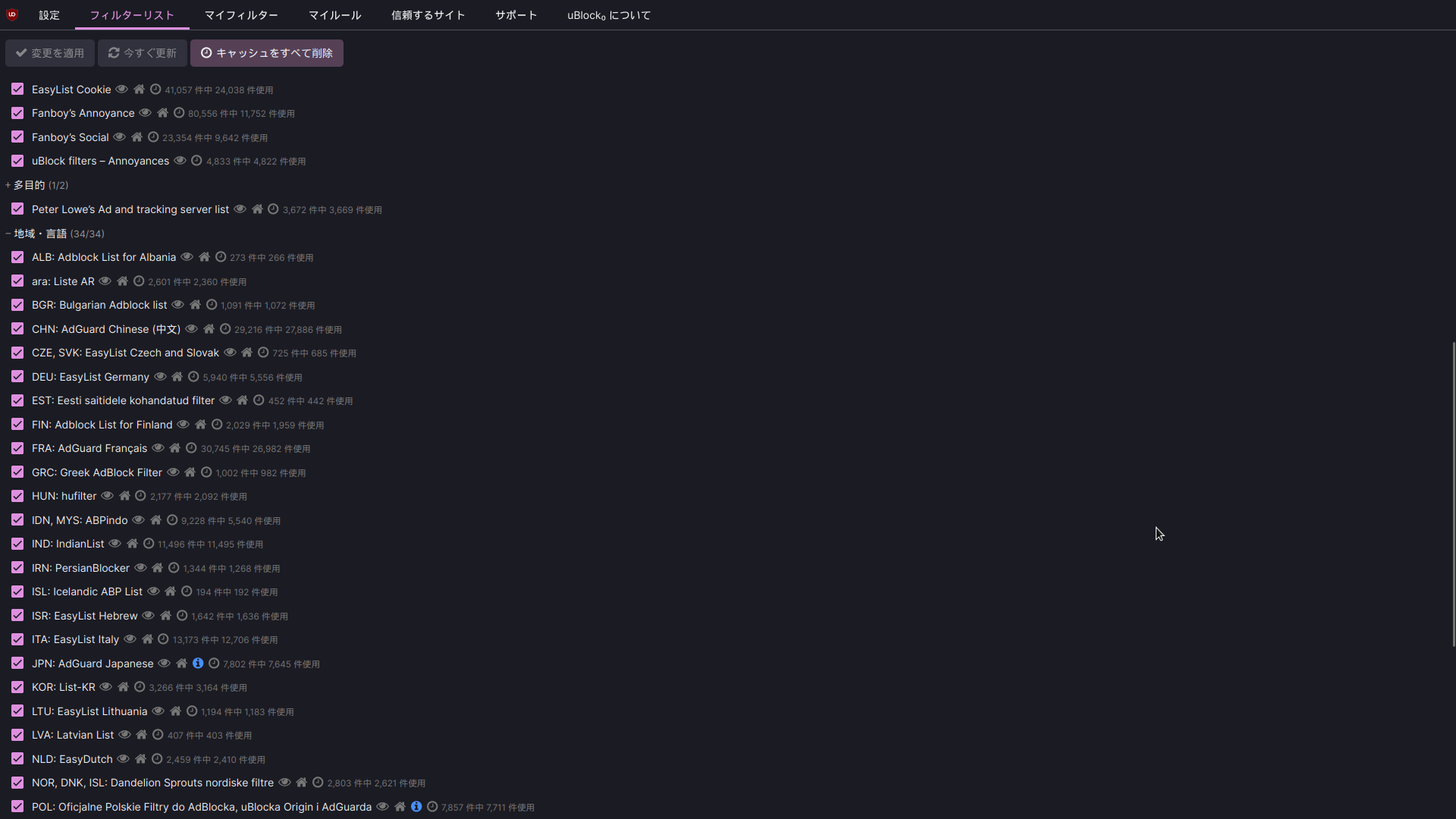Disable the FRA: AdGuard Français filter
Screen dimensions: 1456x819
(17, 448)
